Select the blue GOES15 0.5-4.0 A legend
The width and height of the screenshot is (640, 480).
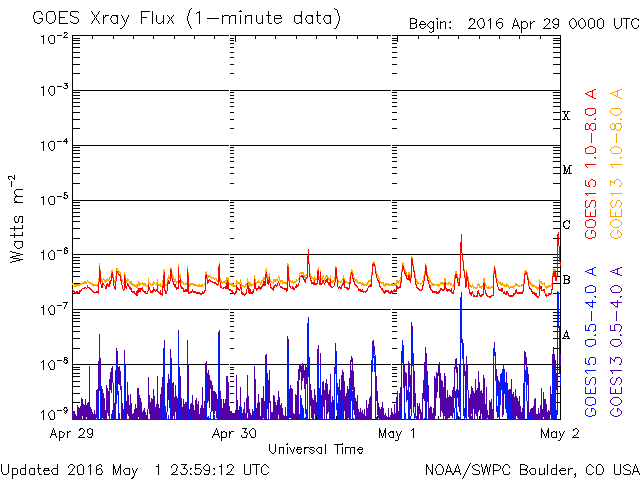pyautogui.click(x=591, y=342)
